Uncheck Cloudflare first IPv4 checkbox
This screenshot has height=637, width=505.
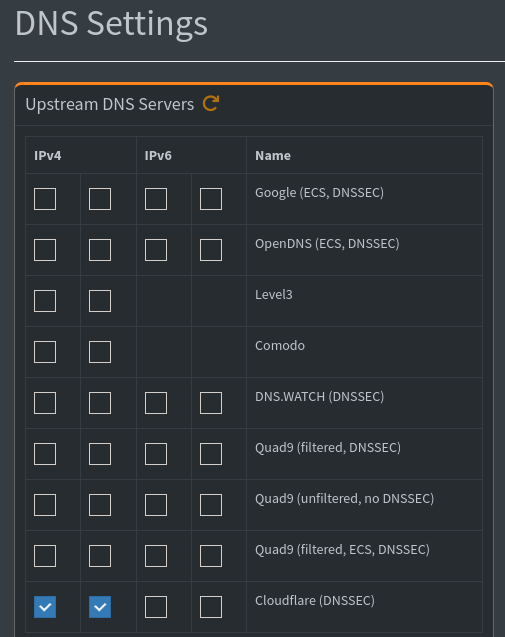45,607
